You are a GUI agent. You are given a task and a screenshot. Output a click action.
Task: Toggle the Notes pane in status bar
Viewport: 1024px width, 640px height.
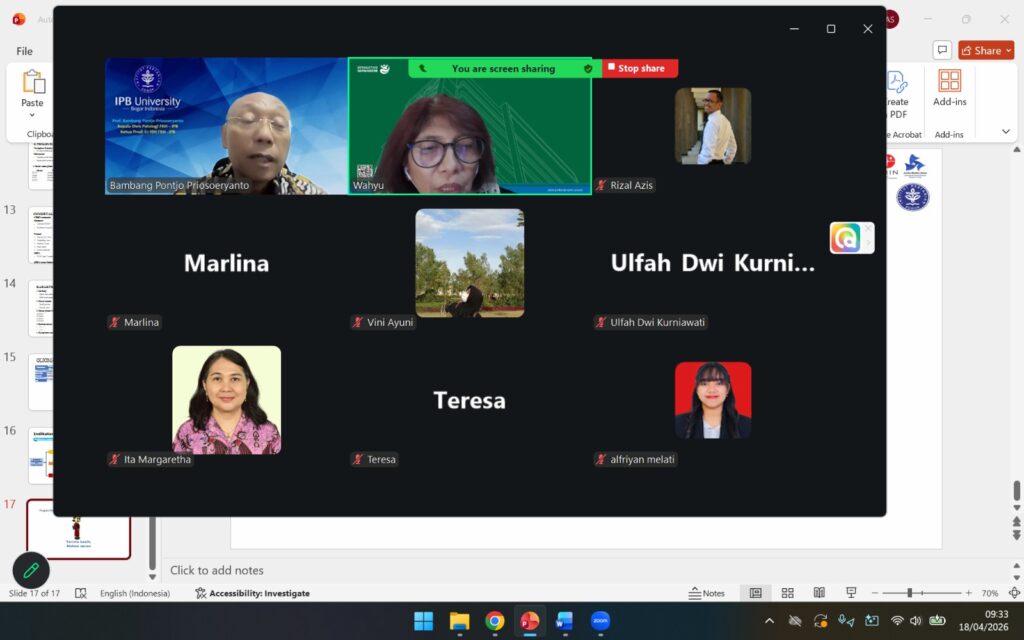coord(707,593)
